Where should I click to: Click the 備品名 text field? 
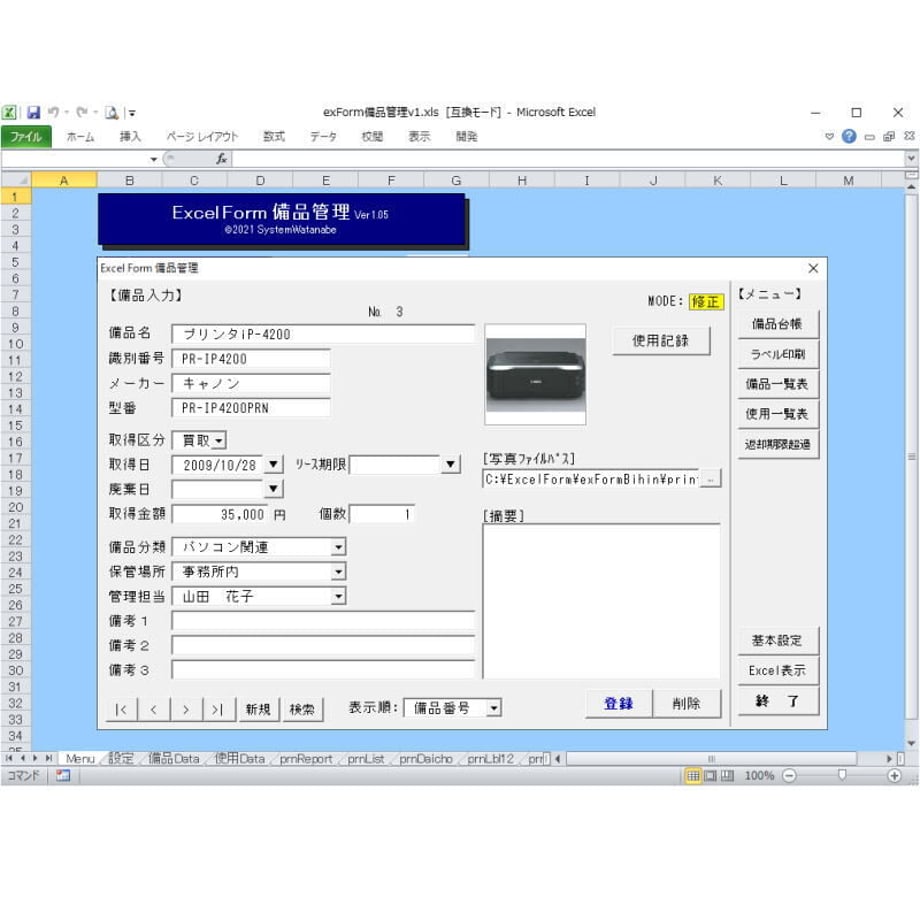[x=323, y=334]
